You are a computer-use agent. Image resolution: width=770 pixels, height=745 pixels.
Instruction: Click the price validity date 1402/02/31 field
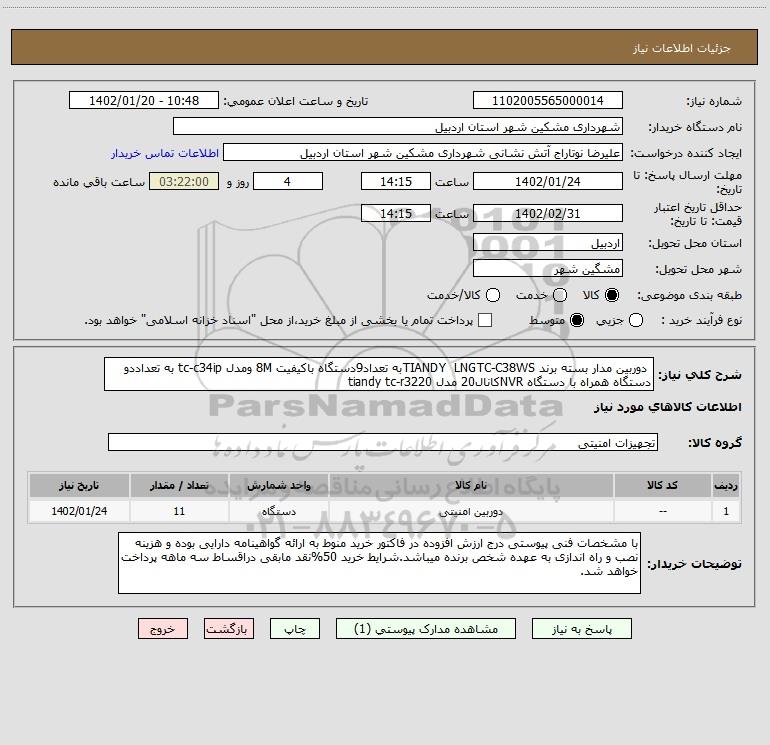click(x=548, y=213)
